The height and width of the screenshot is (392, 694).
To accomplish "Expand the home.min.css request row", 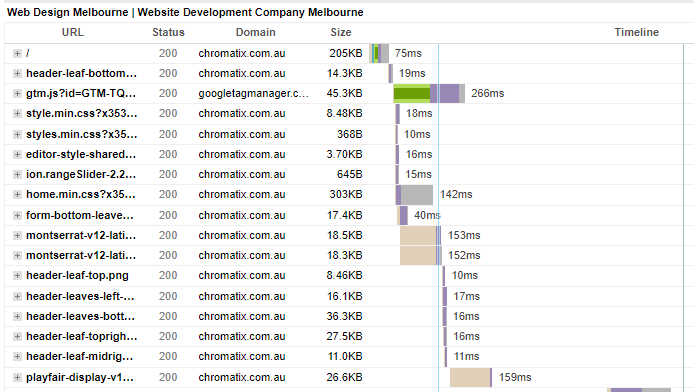I will coord(17,194).
